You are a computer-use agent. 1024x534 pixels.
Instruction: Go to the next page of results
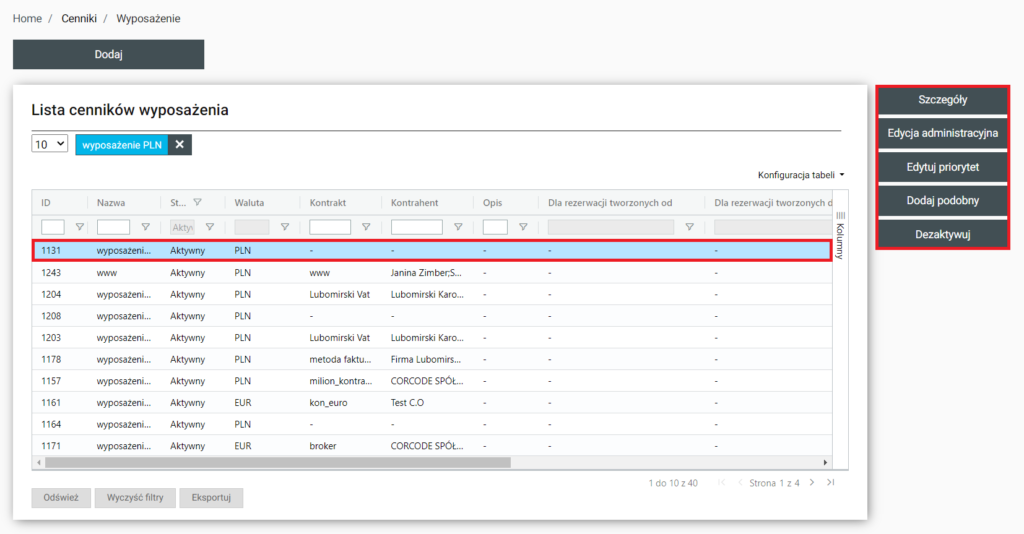(812, 483)
